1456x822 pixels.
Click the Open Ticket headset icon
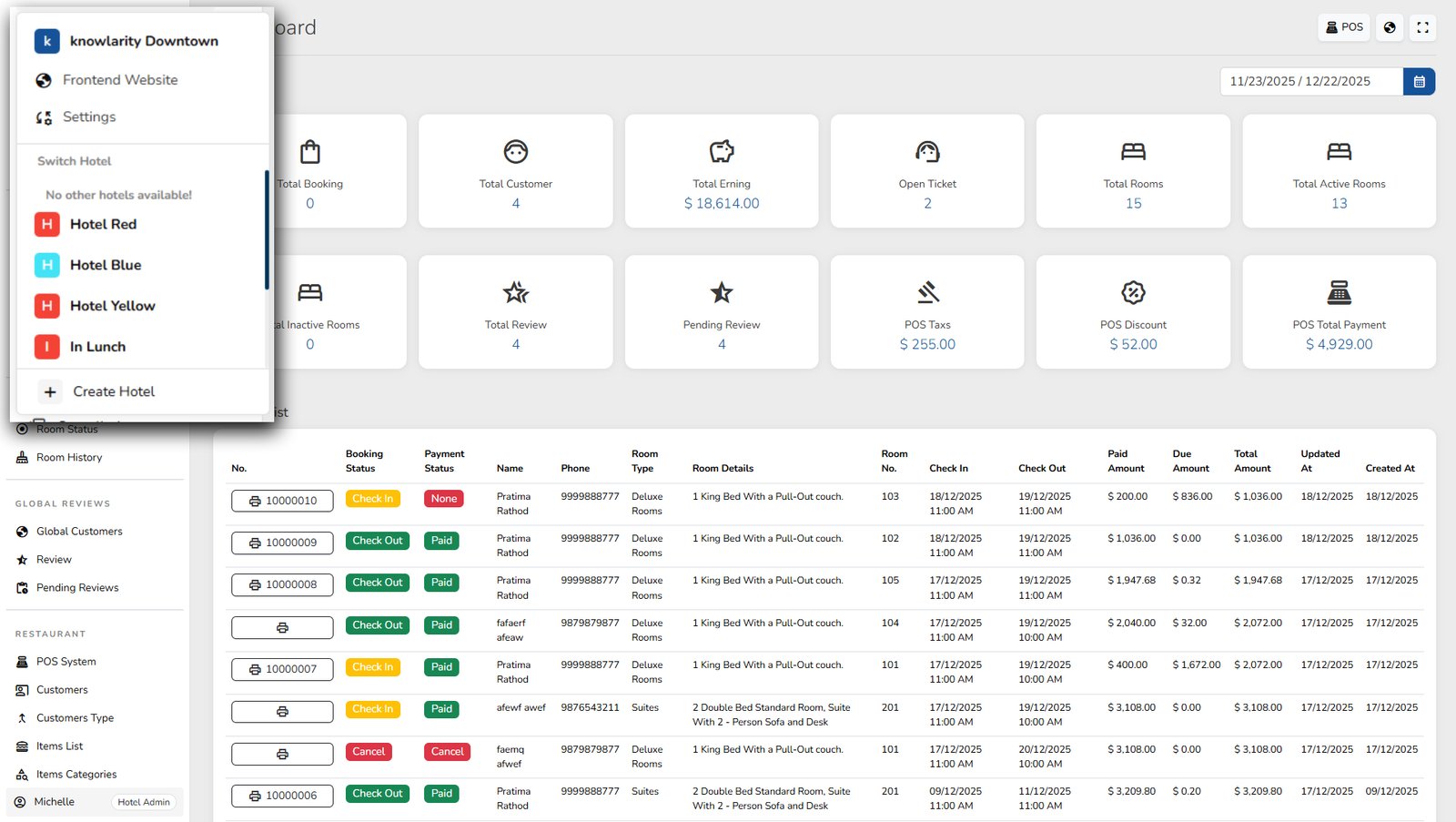pyautogui.click(x=926, y=151)
